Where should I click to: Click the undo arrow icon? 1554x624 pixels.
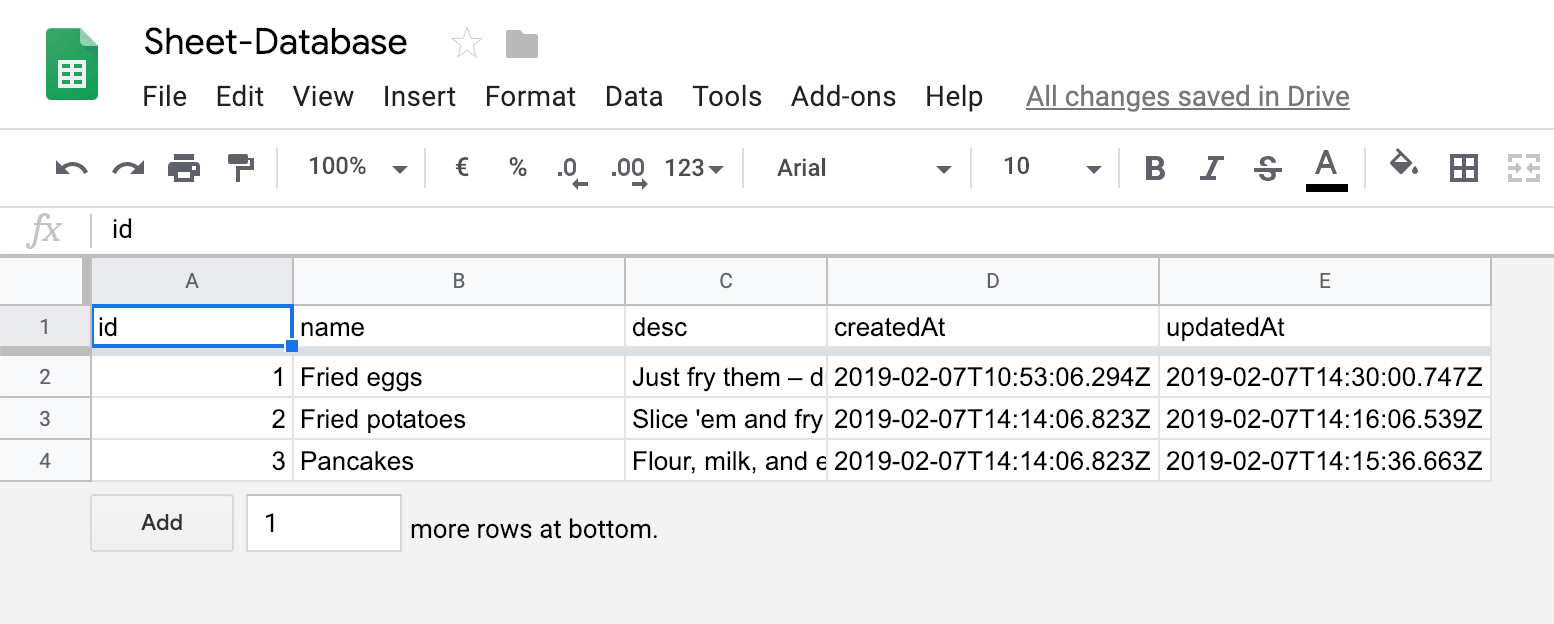click(71, 168)
